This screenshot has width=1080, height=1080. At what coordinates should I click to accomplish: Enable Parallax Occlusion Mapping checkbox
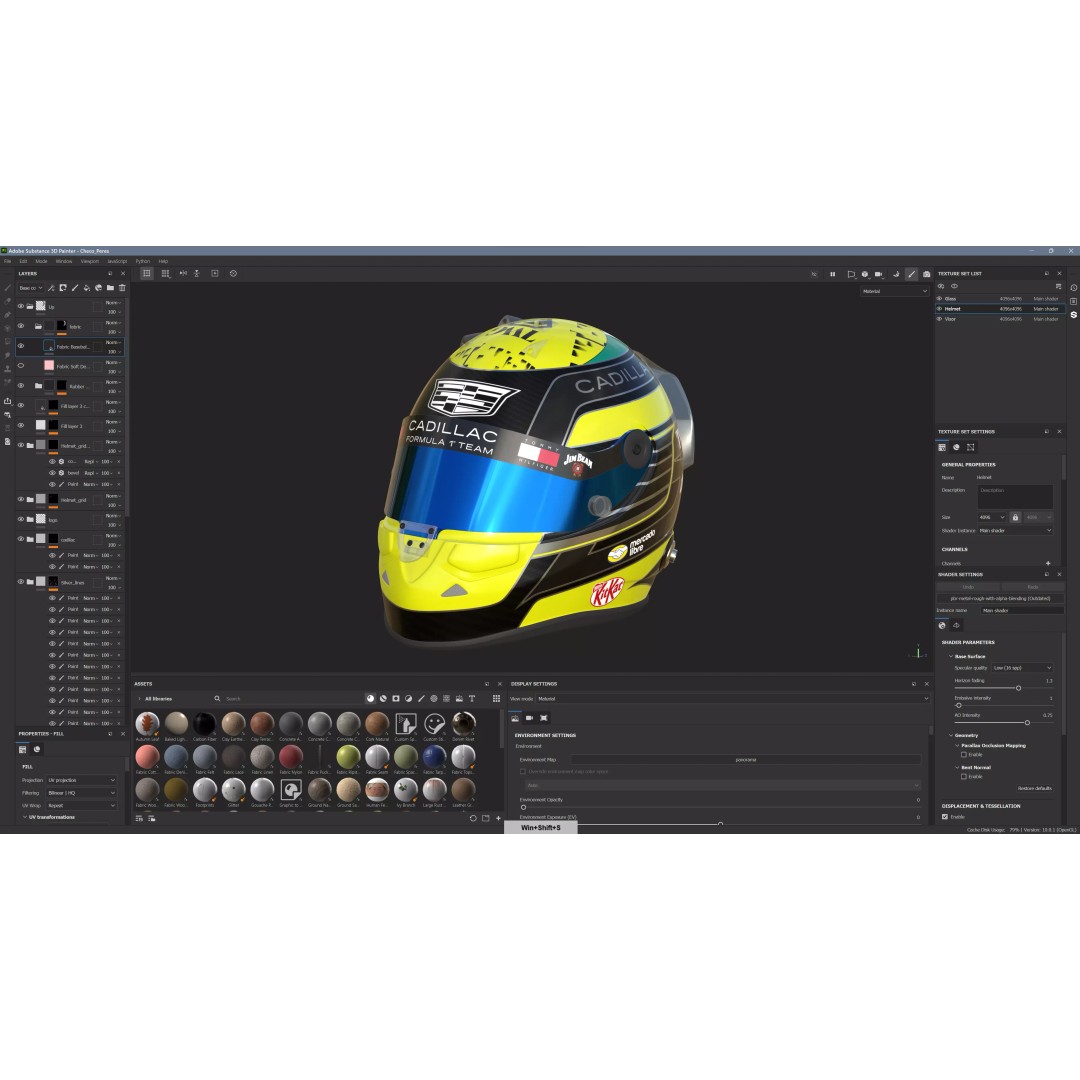[964, 755]
